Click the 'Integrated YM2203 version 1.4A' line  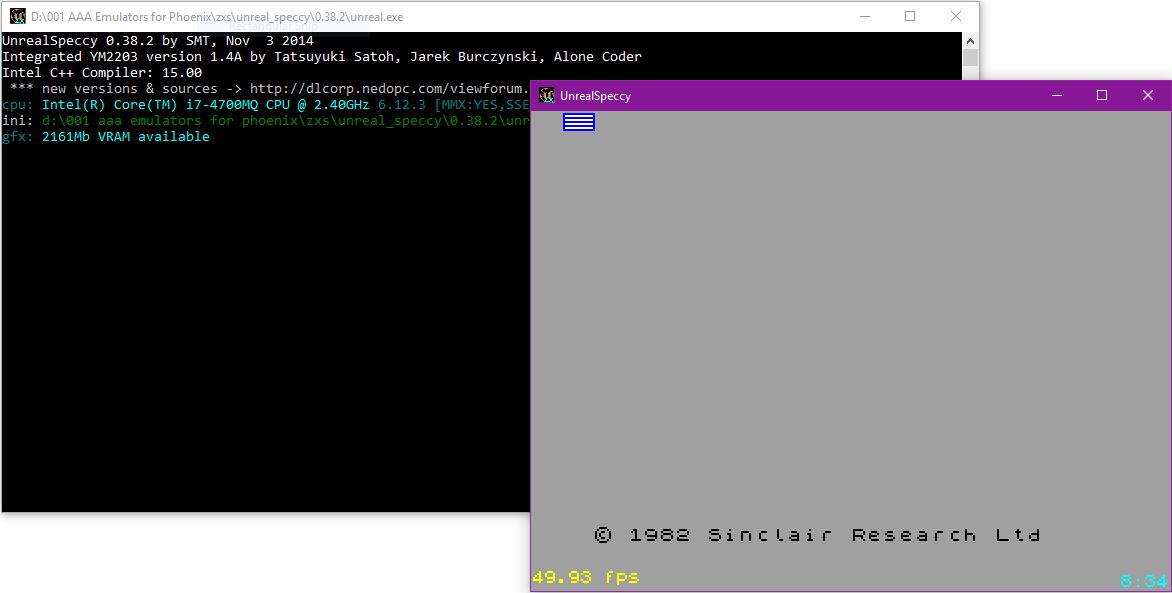point(322,56)
